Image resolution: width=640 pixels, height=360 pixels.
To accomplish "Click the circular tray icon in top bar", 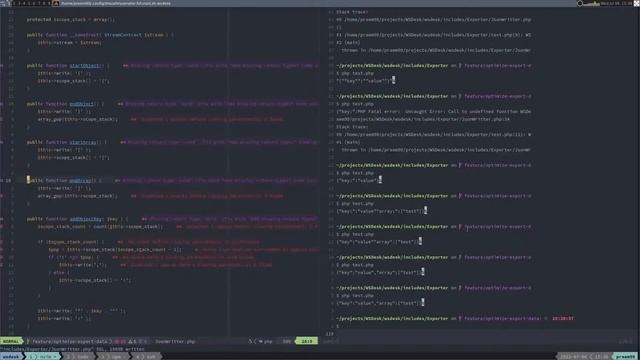I will (580, 3).
